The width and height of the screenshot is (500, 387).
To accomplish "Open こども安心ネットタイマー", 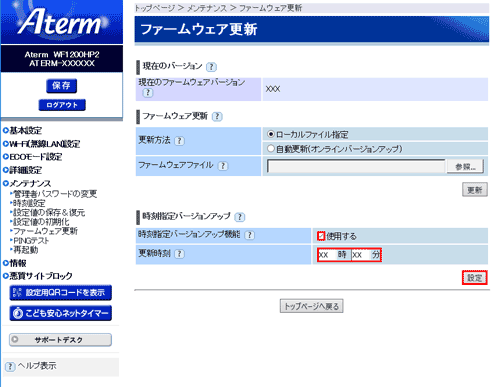I will tap(61, 313).
